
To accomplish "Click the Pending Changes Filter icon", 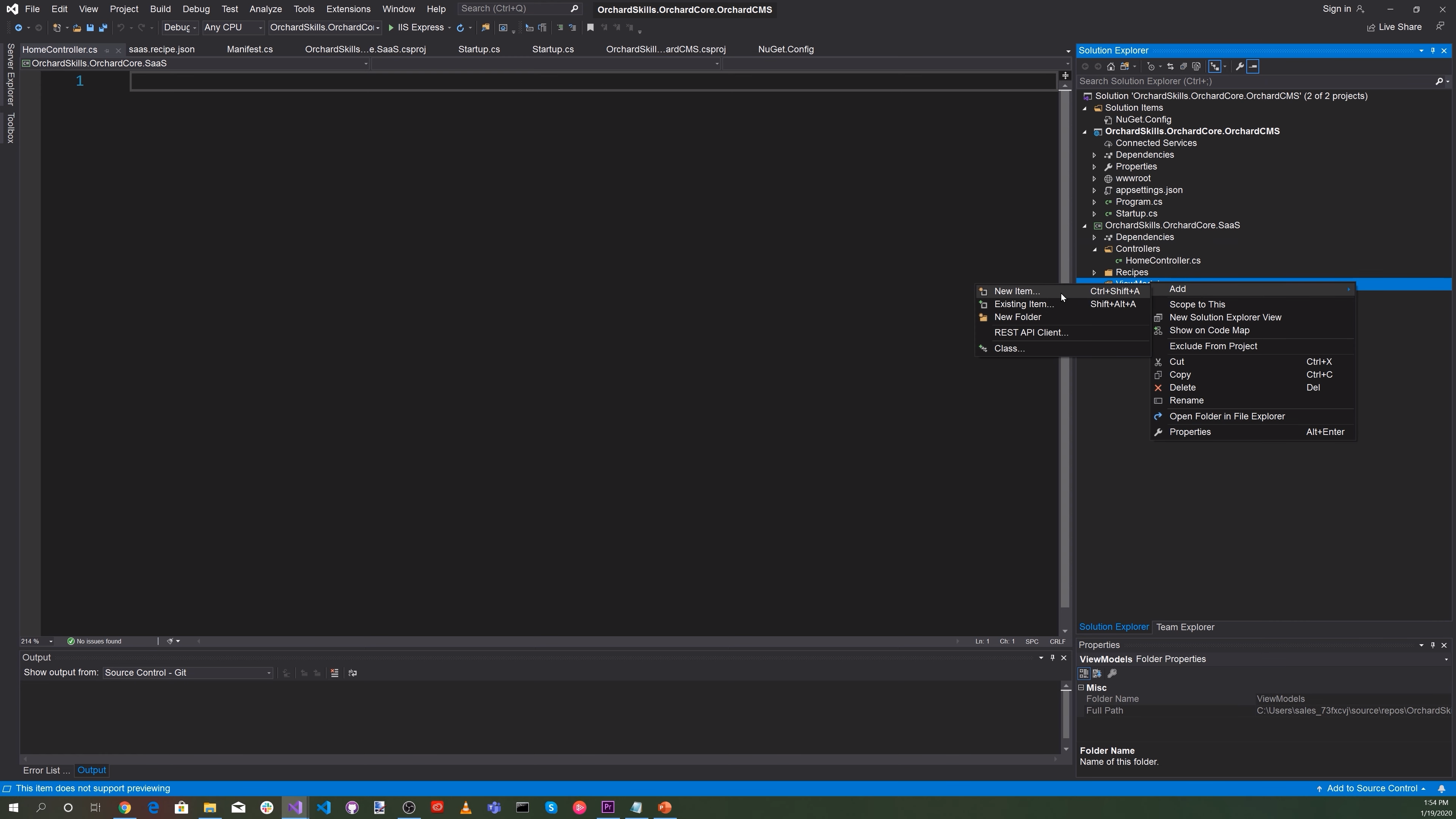I will click(1151, 67).
